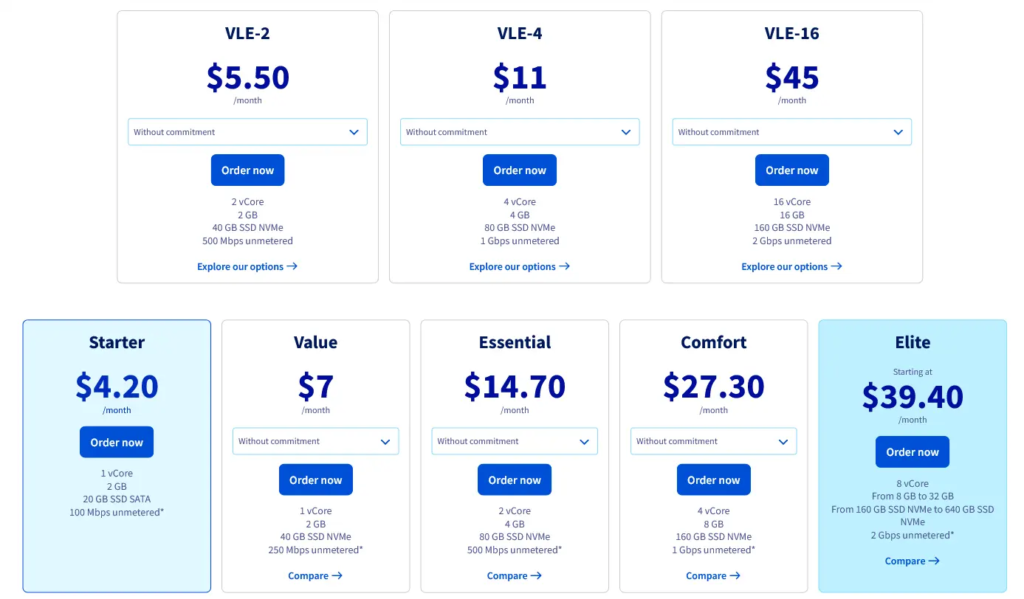Click Order now under the Essential plan
Screen dimensions: 1024x599
(x=515, y=480)
